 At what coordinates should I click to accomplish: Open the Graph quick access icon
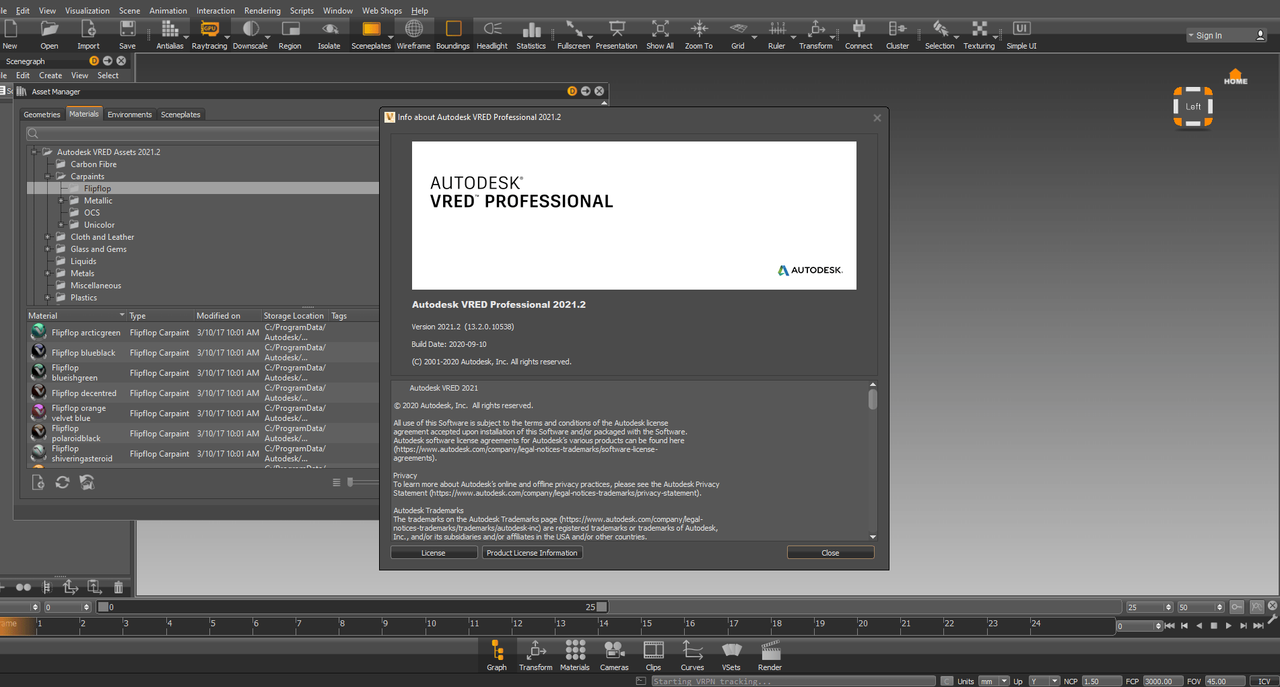point(497,656)
